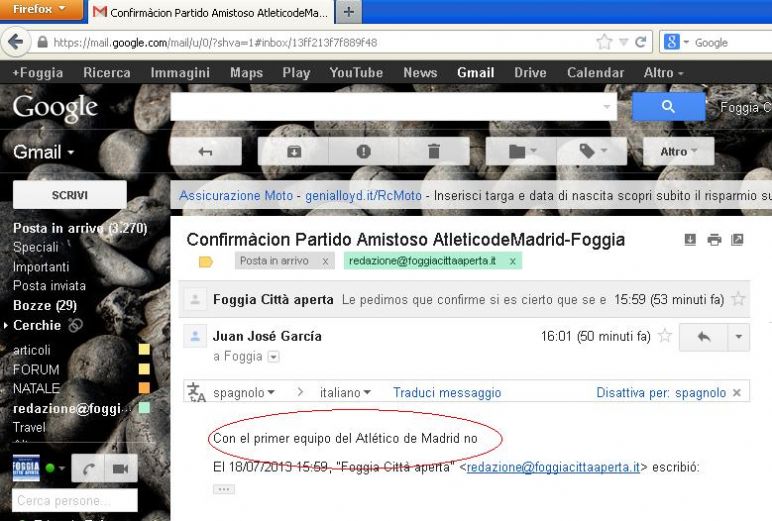Click the Foggia profile thumbnail in chat
The width and height of the screenshot is (772, 521).
tap(26, 468)
